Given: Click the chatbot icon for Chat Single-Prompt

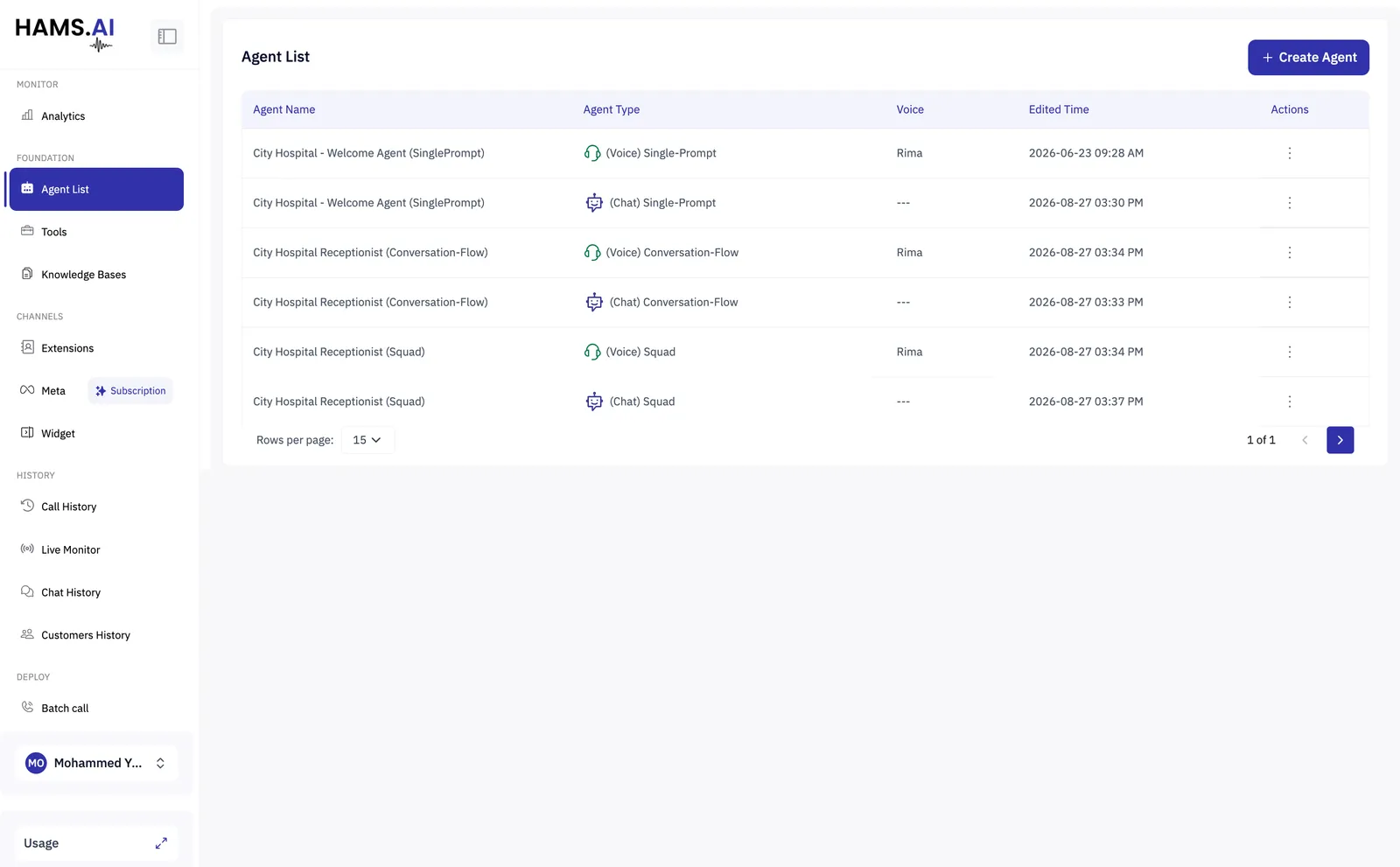Looking at the screenshot, I should pyautogui.click(x=594, y=203).
